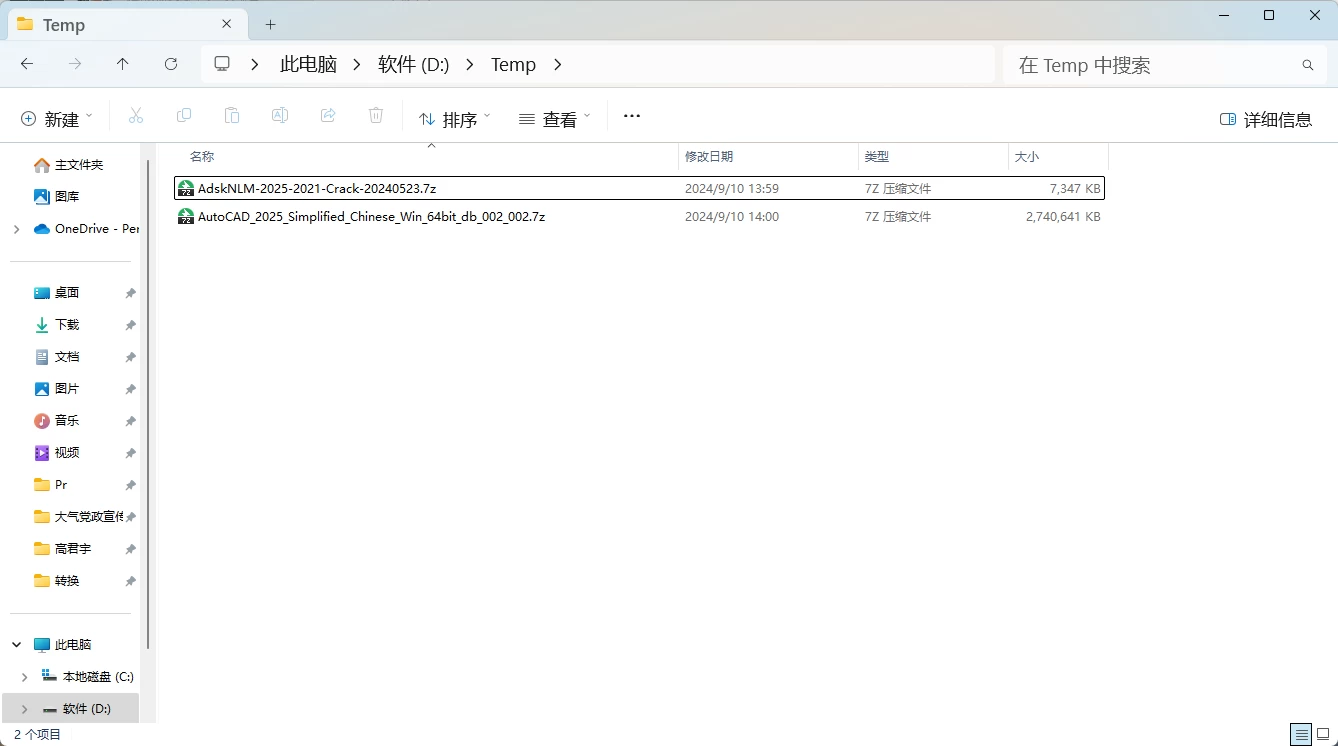The width and height of the screenshot is (1338, 746).
Task: Click 软件 (D:) in the address bar
Action: pos(413,64)
